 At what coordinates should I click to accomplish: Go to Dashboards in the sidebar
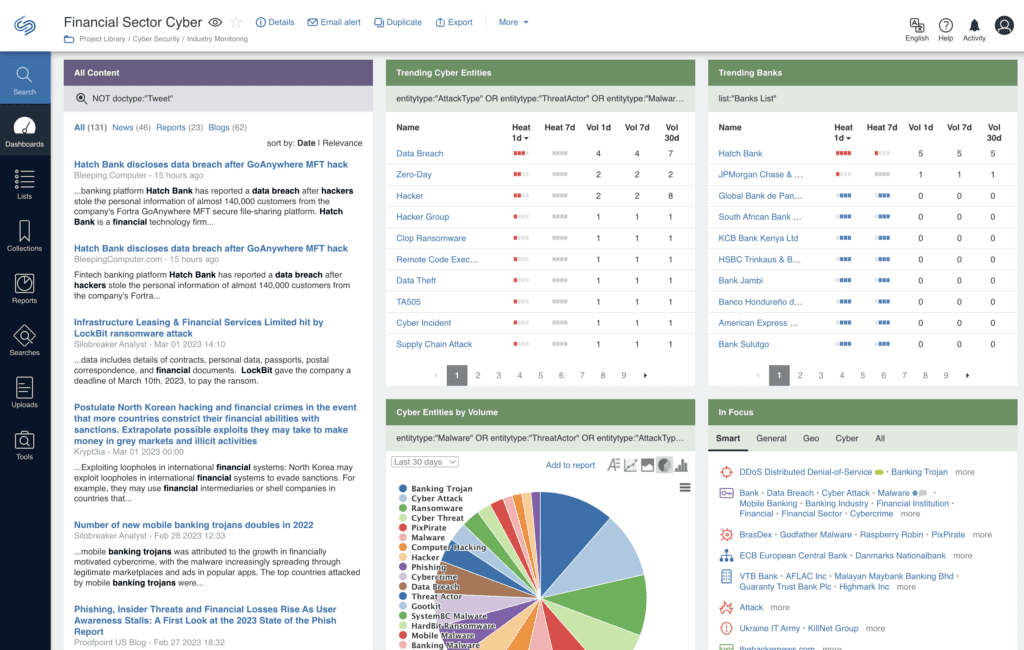coord(25,131)
